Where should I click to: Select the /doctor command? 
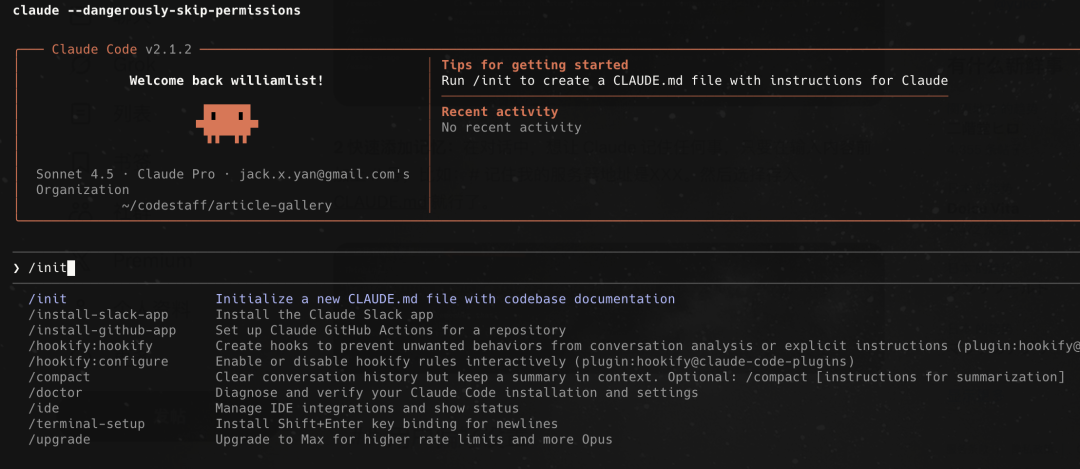(x=55, y=393)
